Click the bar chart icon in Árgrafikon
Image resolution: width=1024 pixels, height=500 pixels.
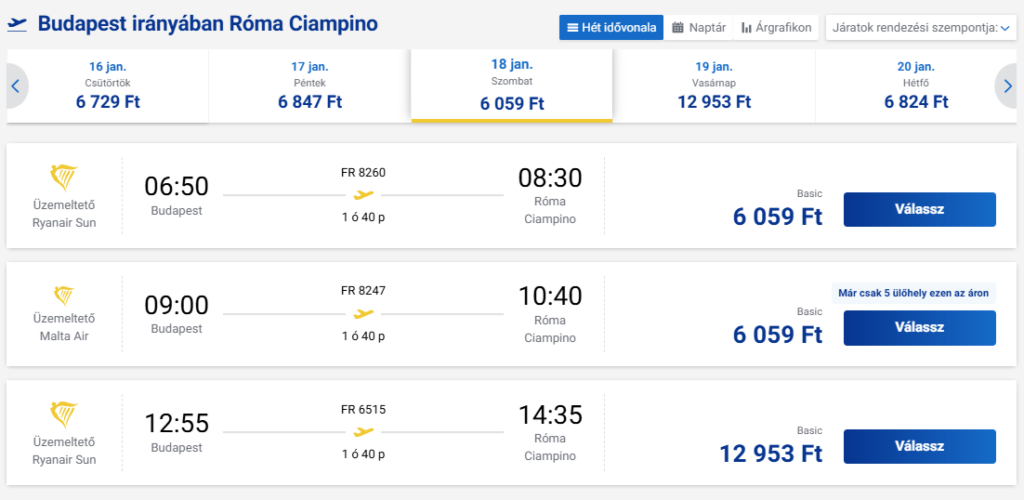[x=746, y=28]
